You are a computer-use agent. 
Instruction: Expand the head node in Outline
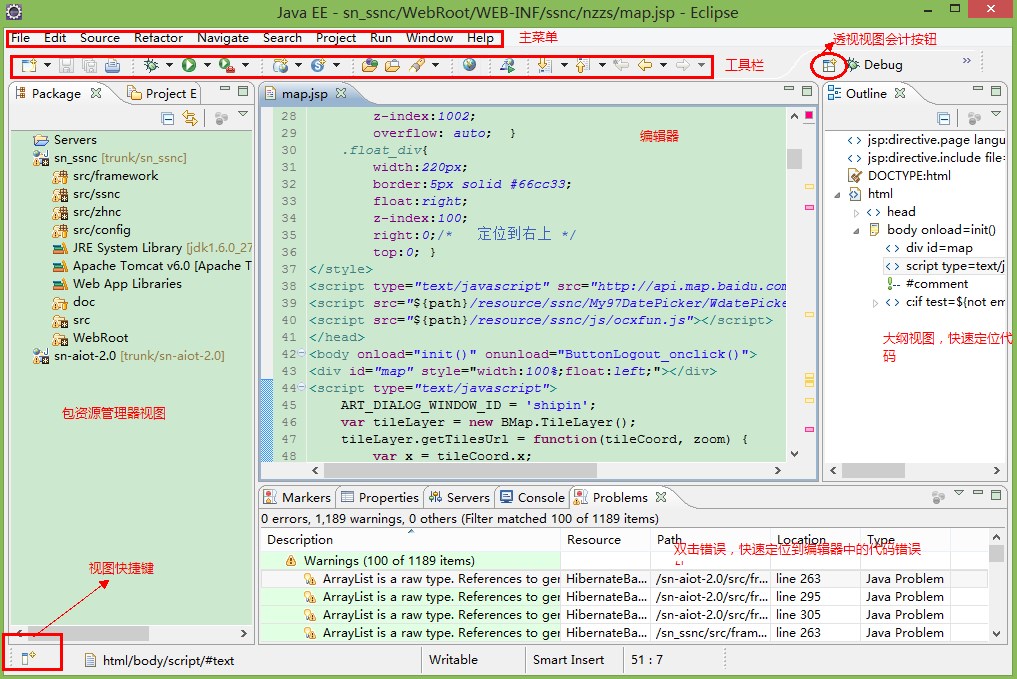[x=856, y=213]
